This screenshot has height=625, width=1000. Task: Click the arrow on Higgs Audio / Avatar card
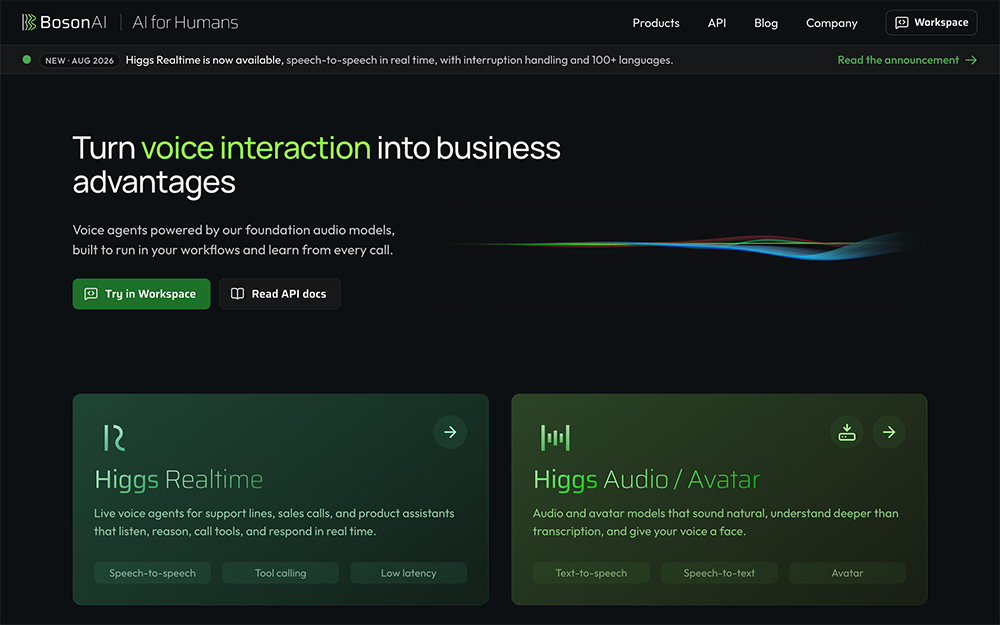point(889,432)
